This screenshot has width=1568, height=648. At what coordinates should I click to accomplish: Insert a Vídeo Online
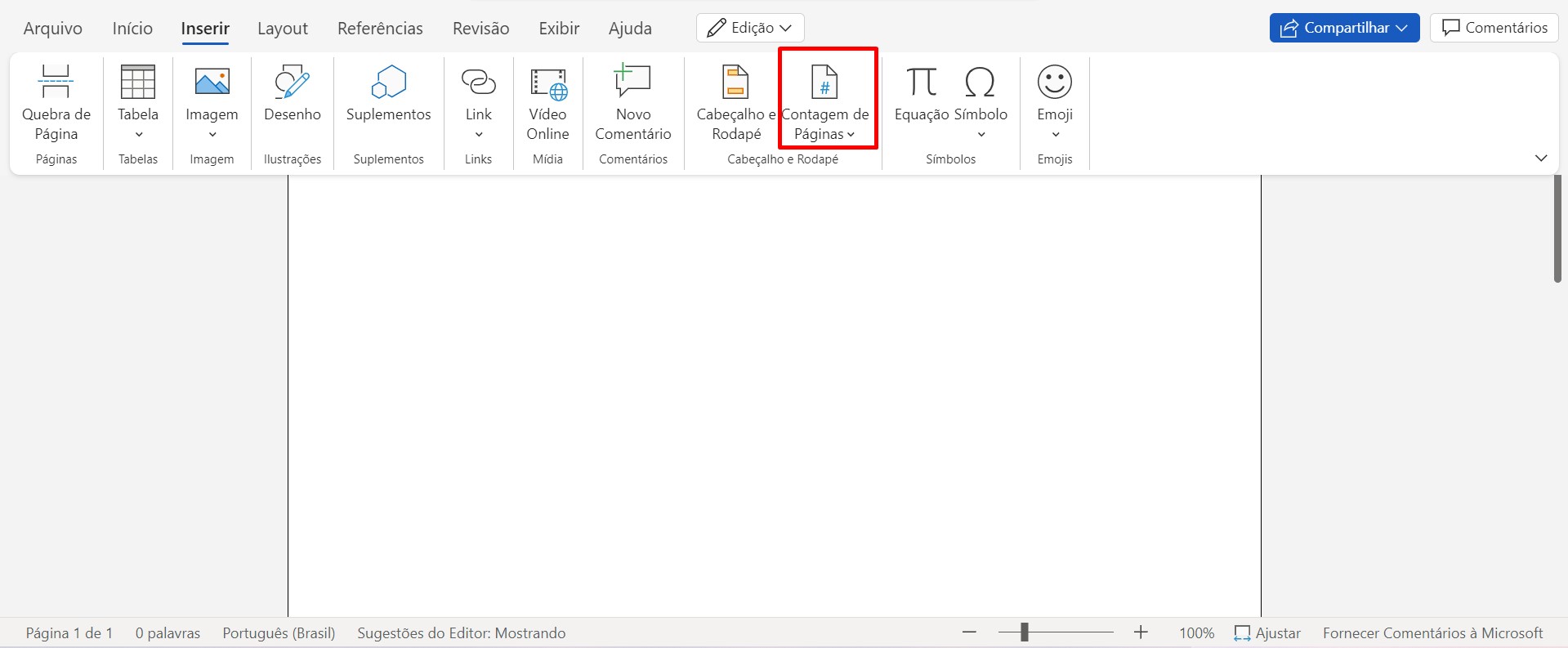click(x=547, y=101)
